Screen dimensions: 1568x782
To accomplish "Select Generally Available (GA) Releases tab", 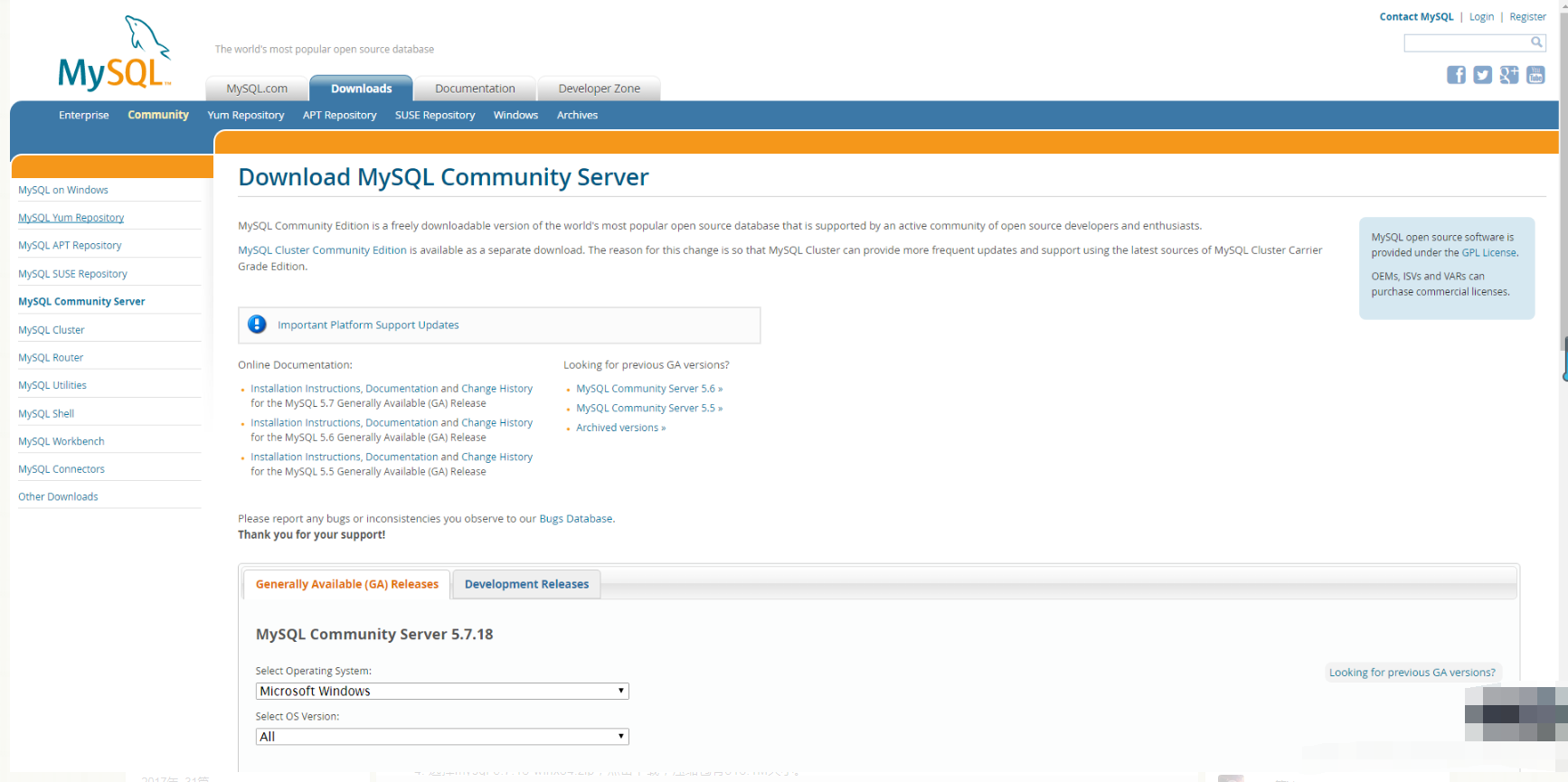I will click(346, 585).
